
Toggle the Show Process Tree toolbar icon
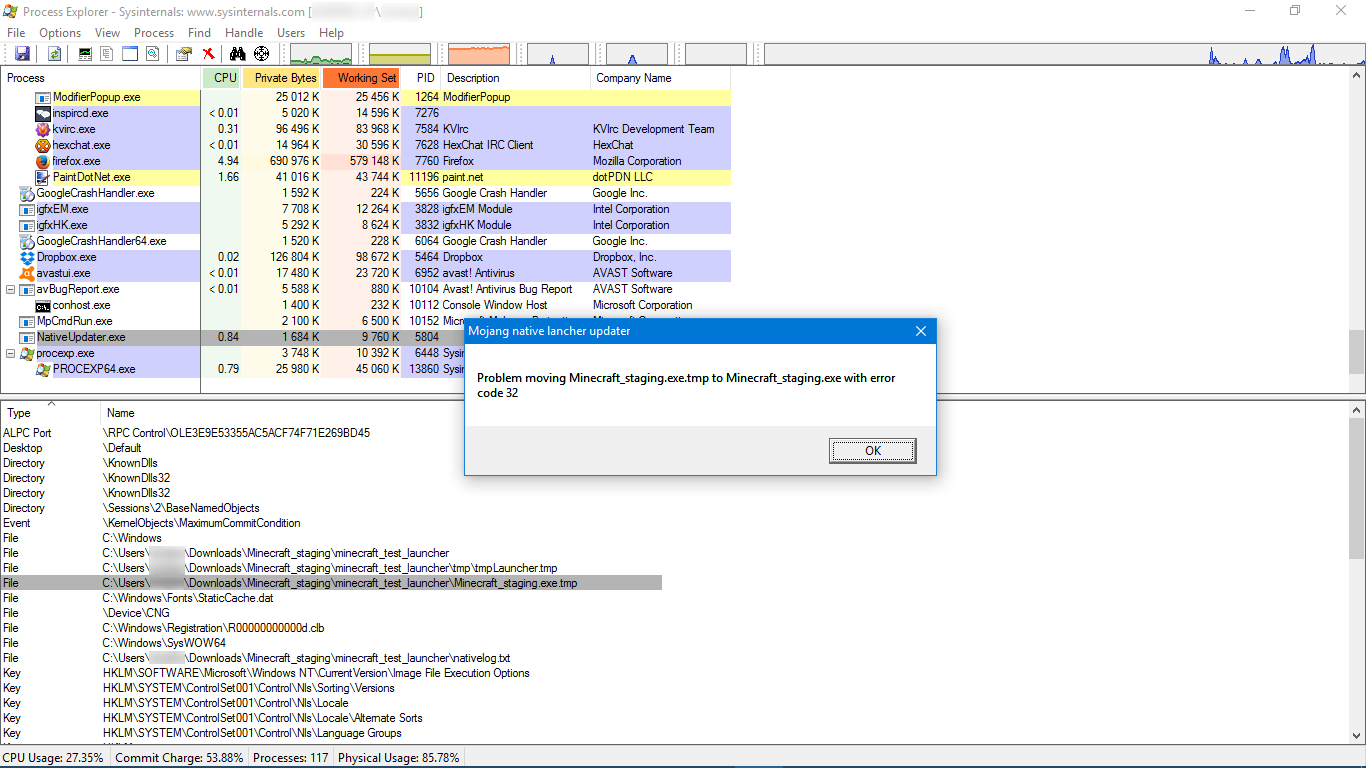(107, 54)
